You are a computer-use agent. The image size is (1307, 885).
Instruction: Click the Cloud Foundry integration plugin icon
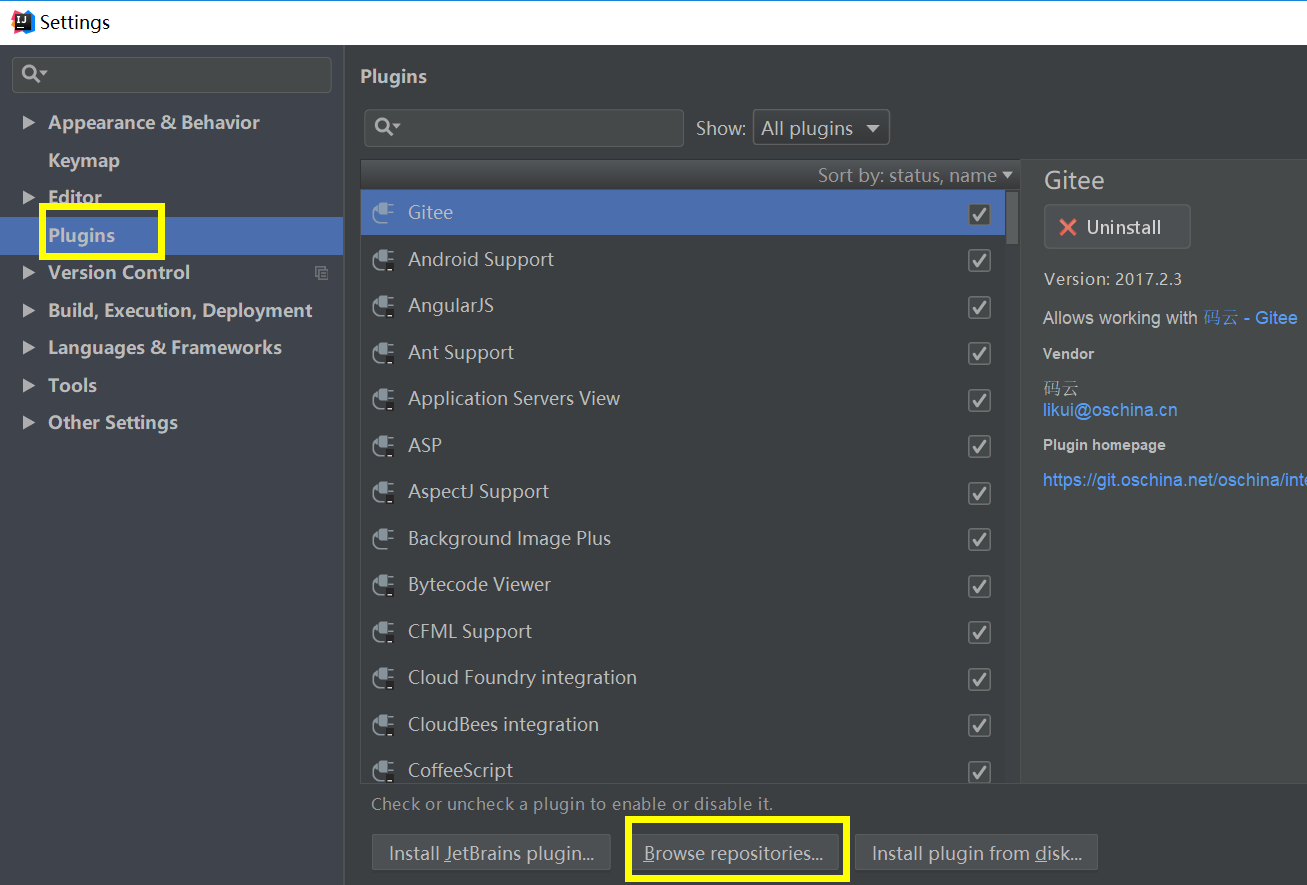tap(383, 678)
